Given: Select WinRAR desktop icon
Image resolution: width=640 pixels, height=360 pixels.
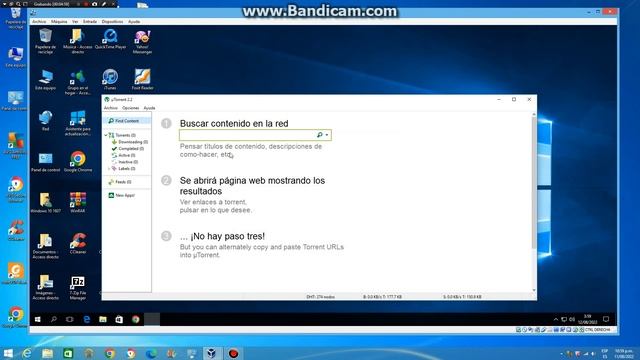Looking at the screenshot, I should pyautogui.click(x=78, y=202).
